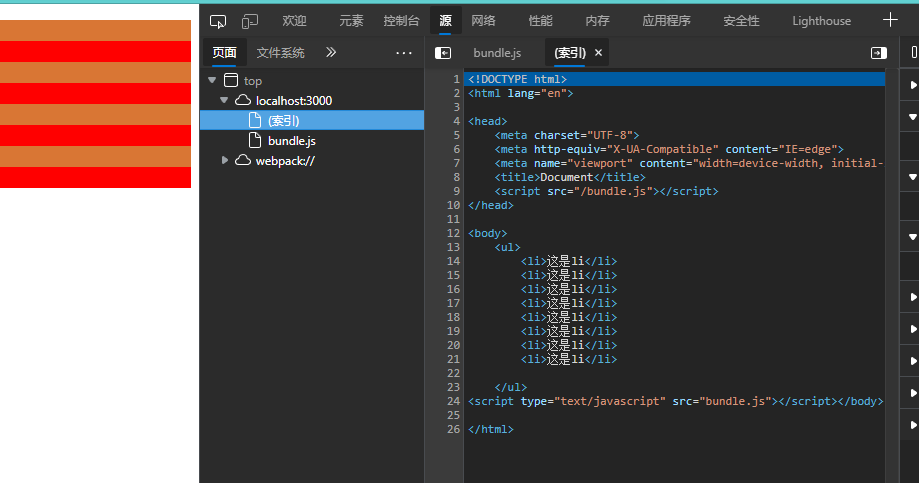Collapse the localhost:3000 tree node

224,100
